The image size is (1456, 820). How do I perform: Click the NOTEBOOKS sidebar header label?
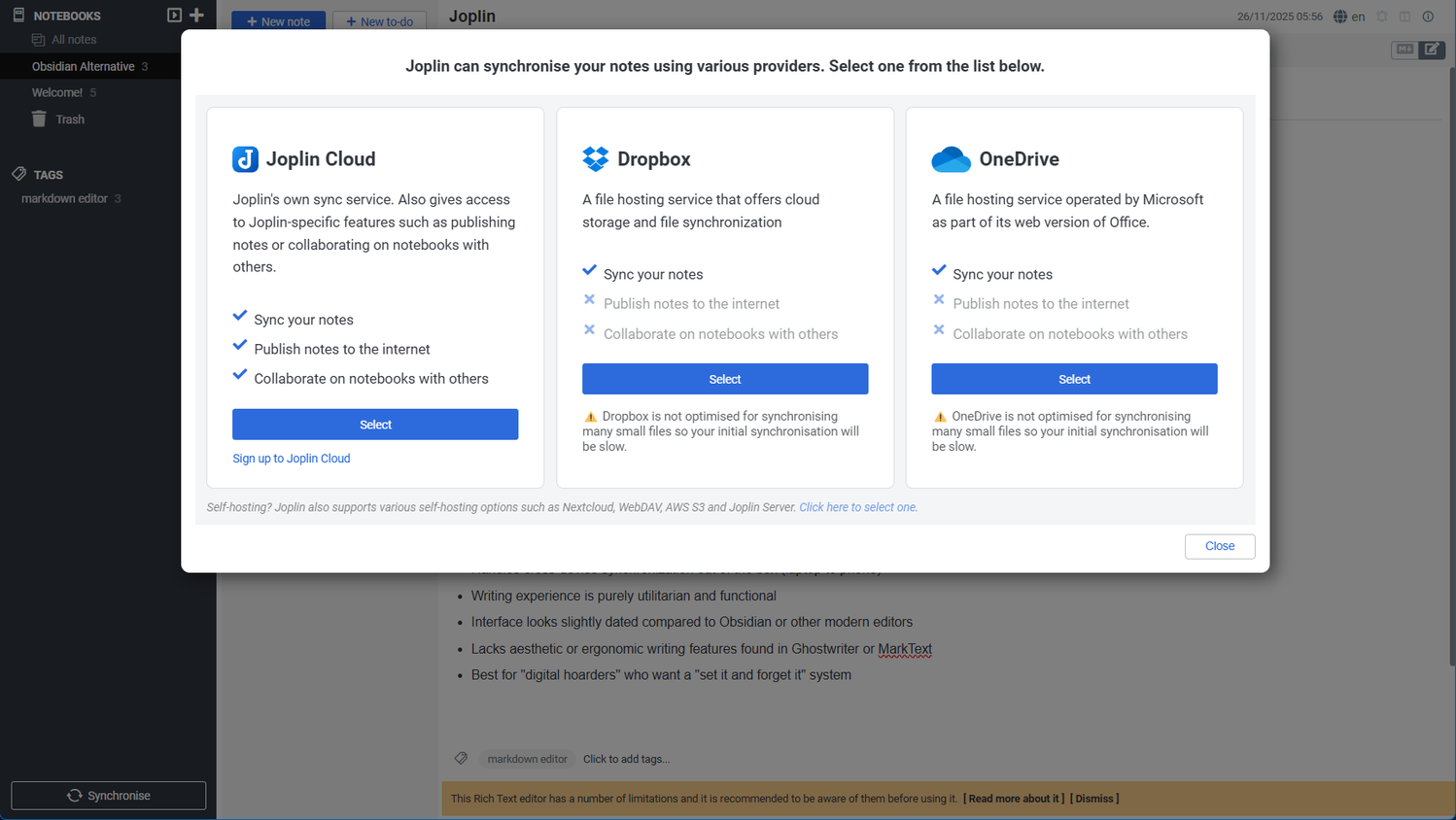pos(67,16)
